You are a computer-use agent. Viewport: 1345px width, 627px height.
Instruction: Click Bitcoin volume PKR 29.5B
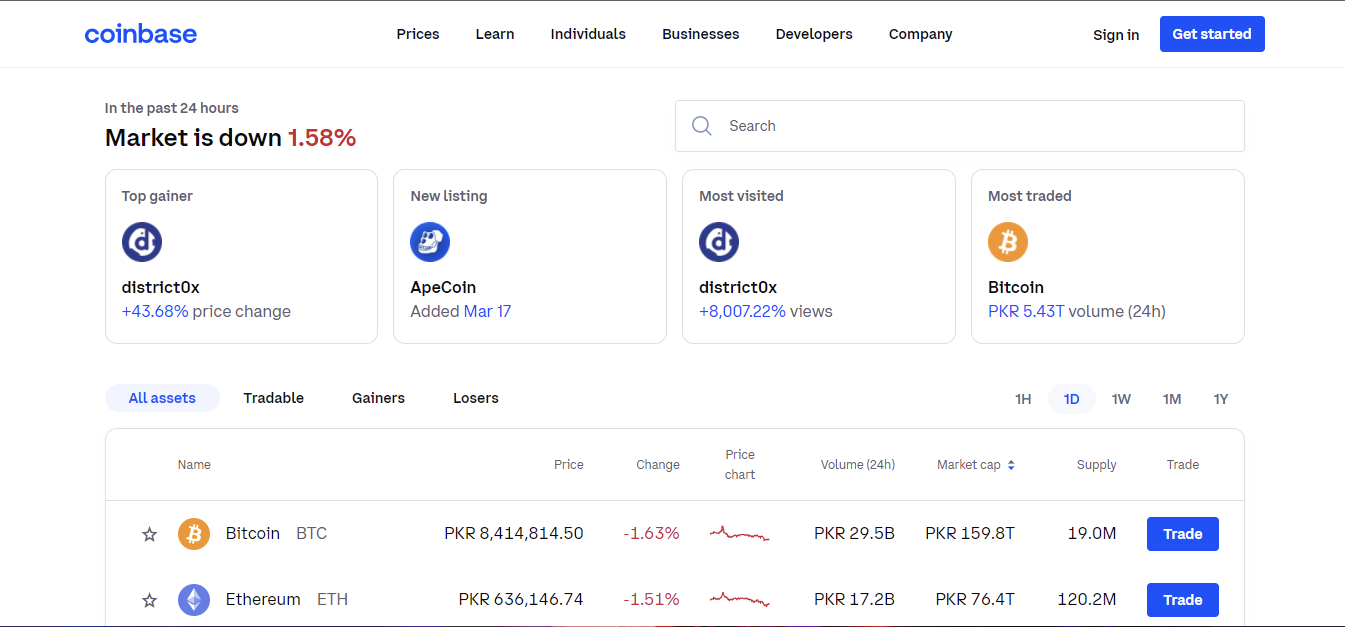tap(855, 534)
